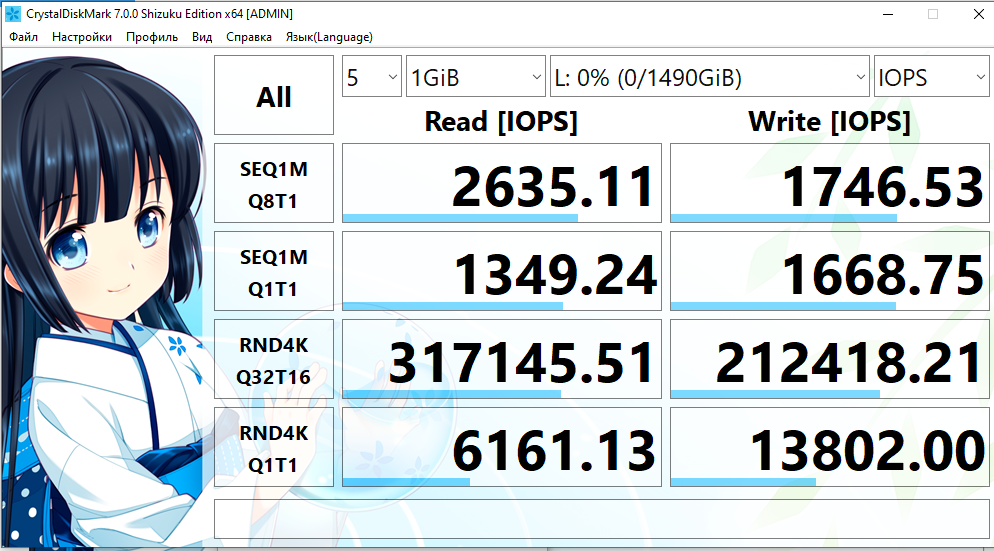
Task: Run all benchmarks with All button
Action: click(274, 95)
